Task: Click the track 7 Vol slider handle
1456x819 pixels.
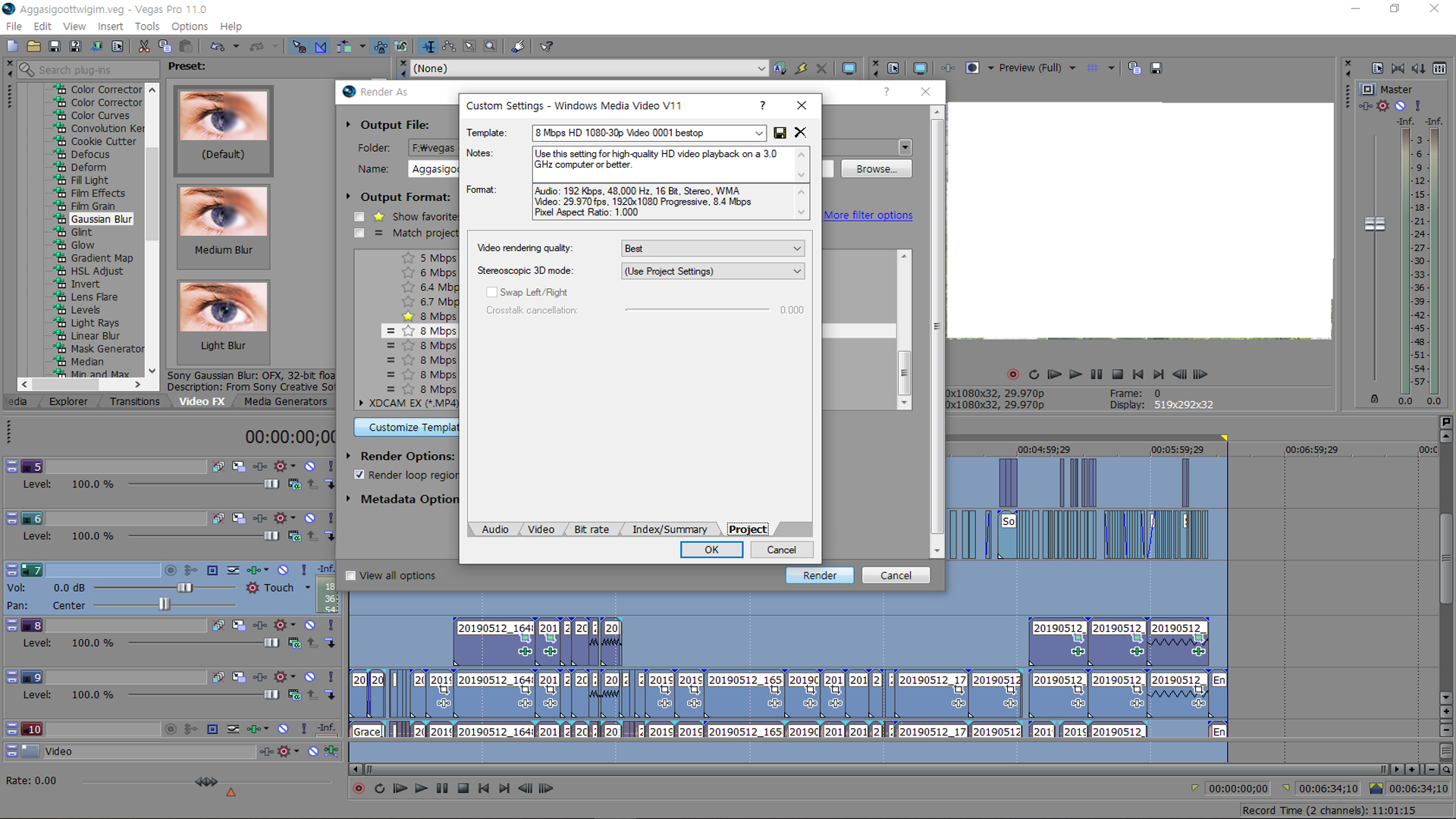Action: (x=184, y=588)
